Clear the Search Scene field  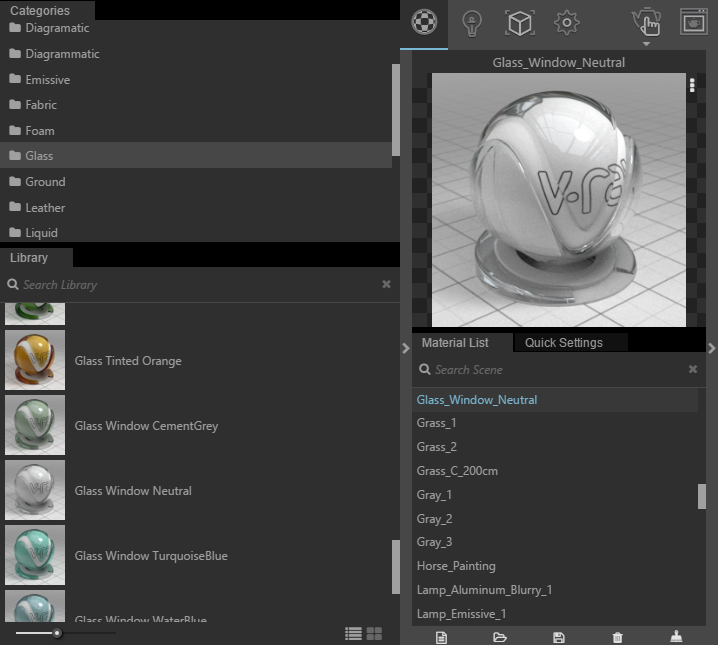[x=693, y=369]
